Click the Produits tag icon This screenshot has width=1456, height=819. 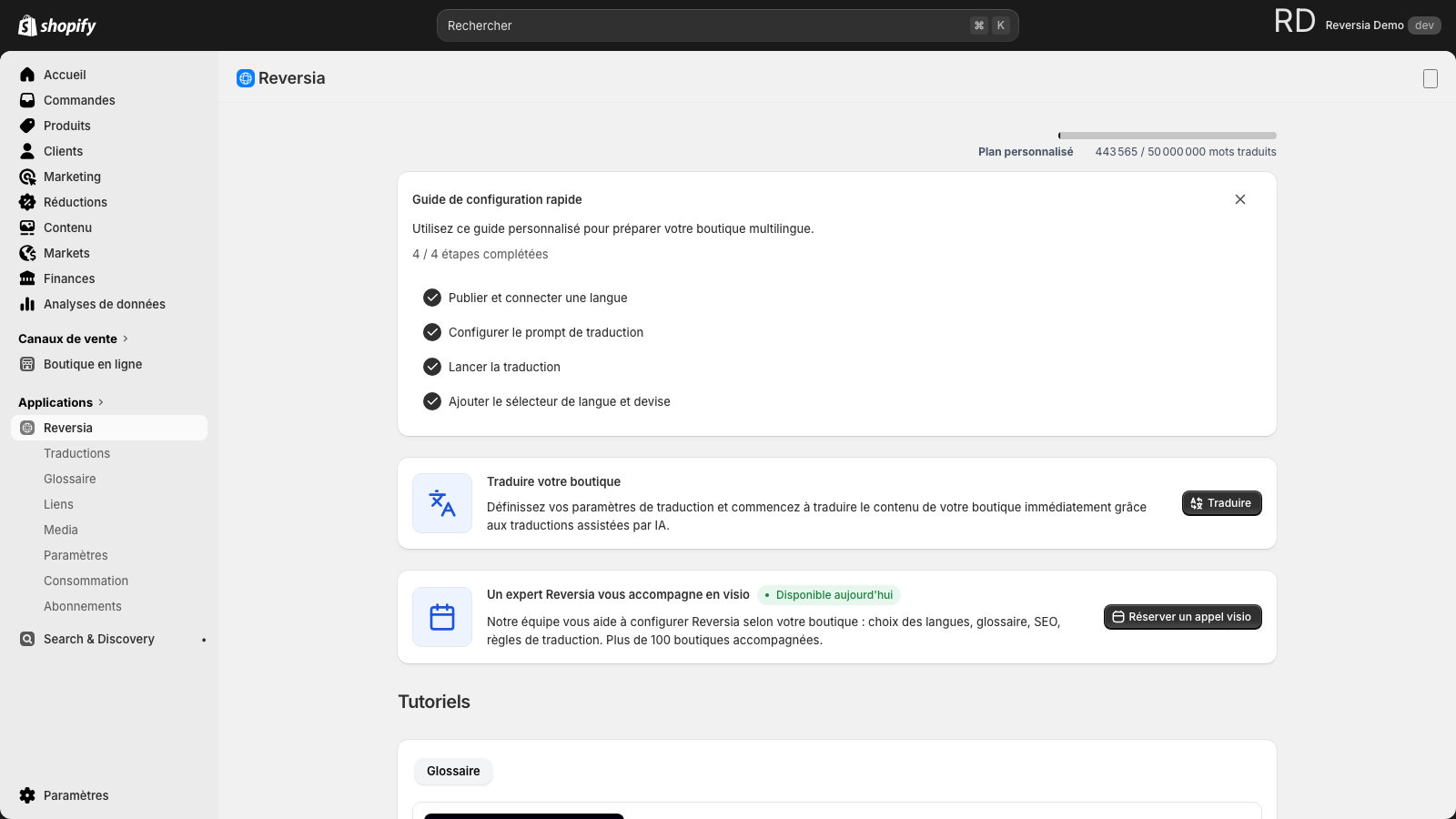tap(27, 126)
